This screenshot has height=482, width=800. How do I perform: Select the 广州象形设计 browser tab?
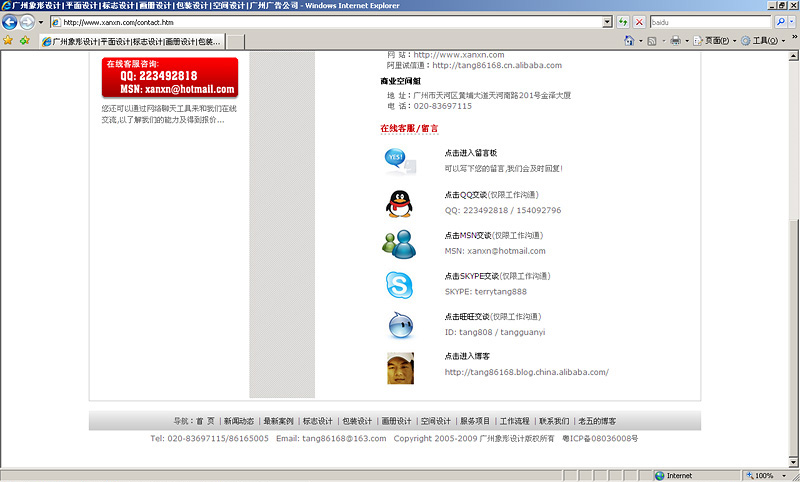[132, 42]
